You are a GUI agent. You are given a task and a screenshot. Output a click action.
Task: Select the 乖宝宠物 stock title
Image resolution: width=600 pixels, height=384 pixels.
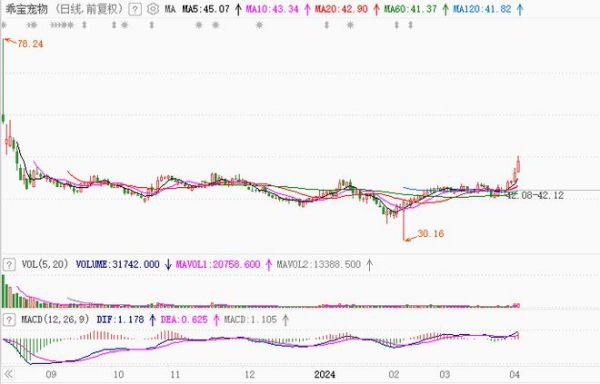[x=26, y=9]
